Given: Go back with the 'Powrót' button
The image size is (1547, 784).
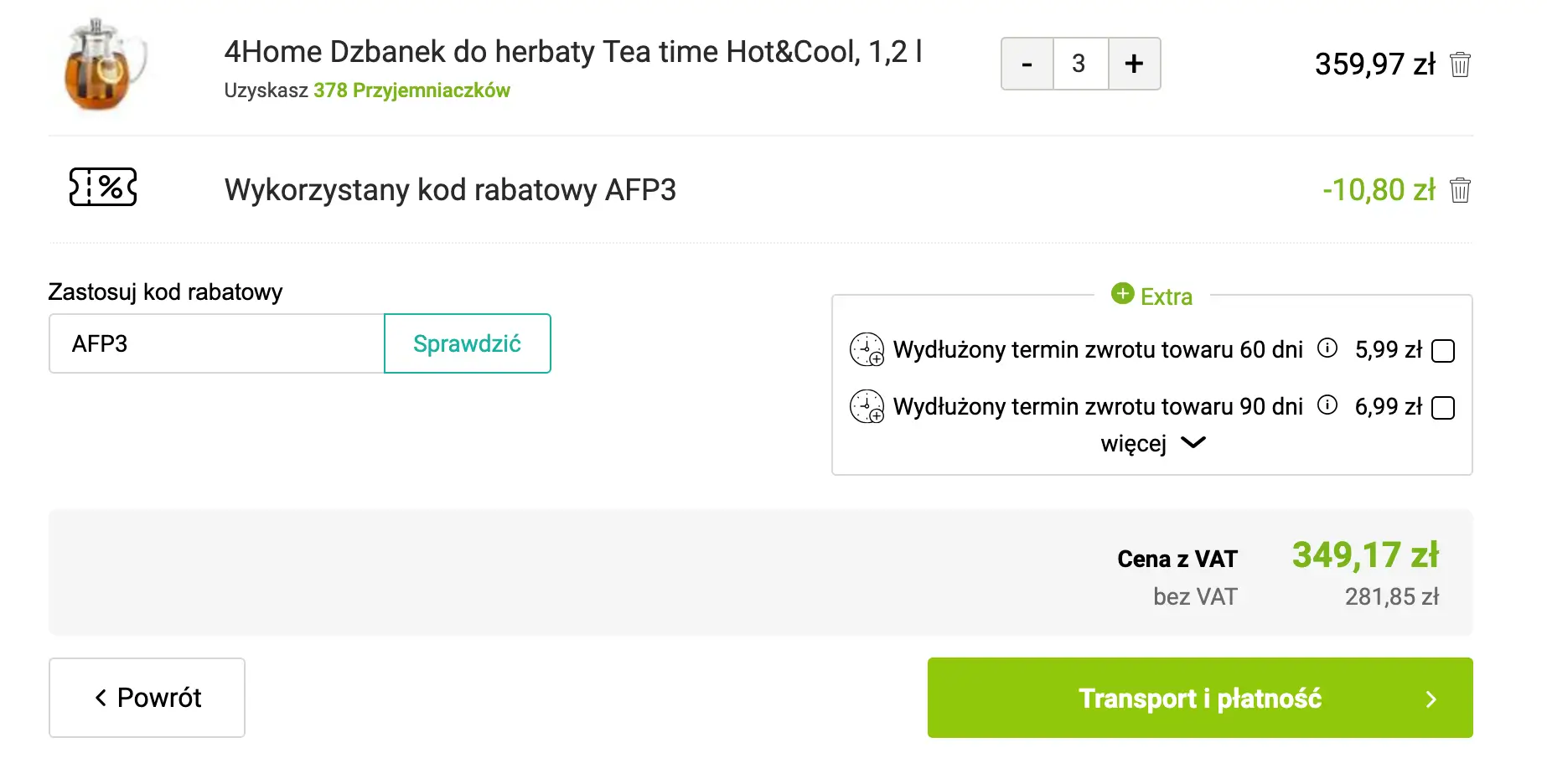Looking at the screenshot, I should pos(147,698).
